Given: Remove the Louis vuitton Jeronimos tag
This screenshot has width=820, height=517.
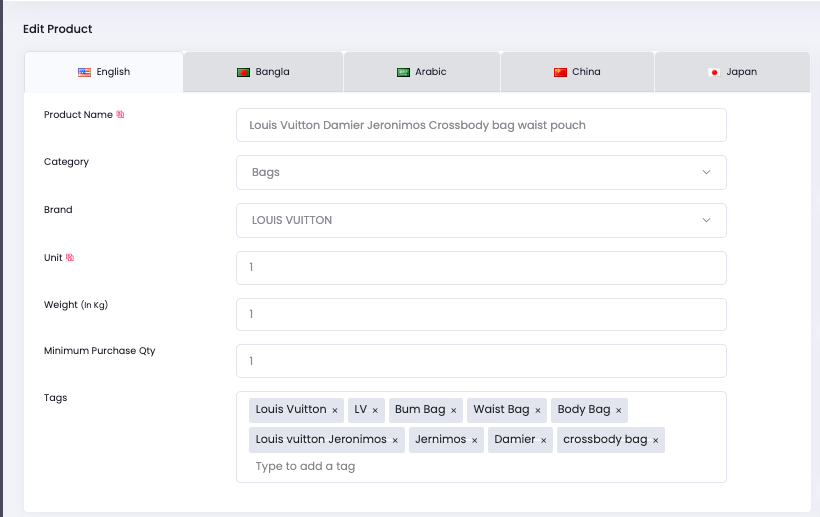Looking at the screenshot, I should [395, 440].
